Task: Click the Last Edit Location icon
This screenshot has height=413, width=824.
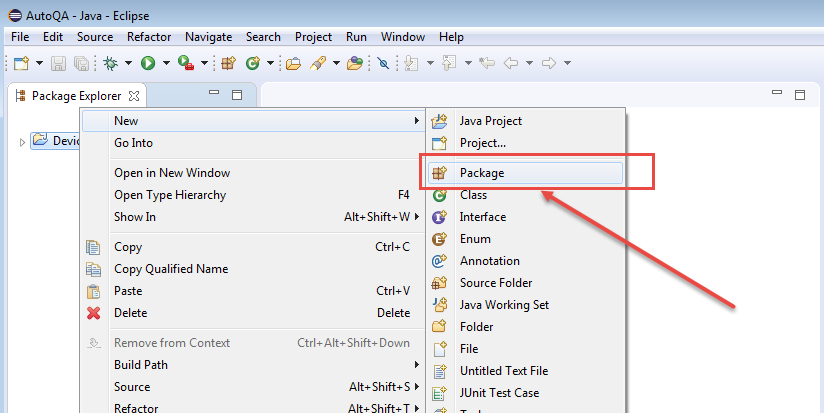Action: coord(487,63)
